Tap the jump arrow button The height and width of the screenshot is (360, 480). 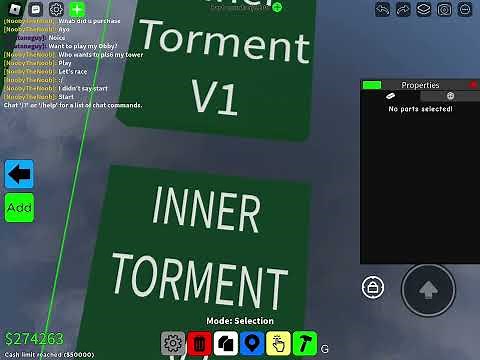click(x=428, y=290)
